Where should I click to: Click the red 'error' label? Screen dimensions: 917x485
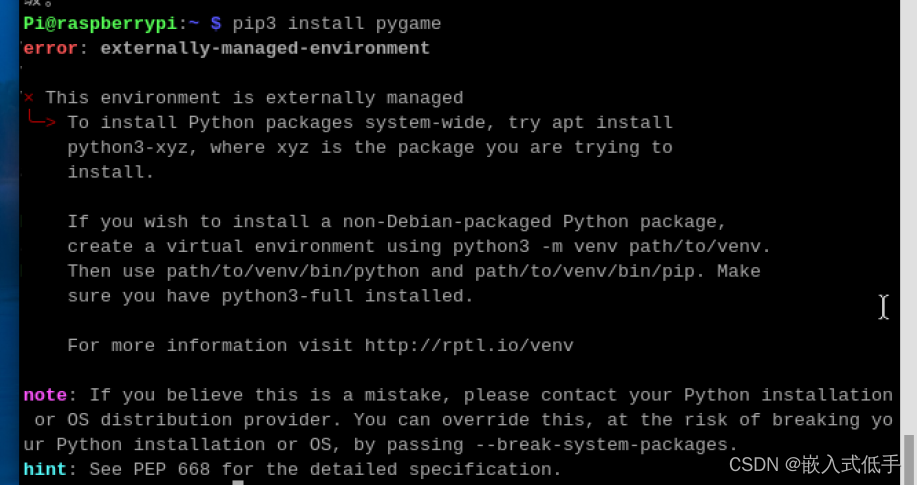pos(45,48)
